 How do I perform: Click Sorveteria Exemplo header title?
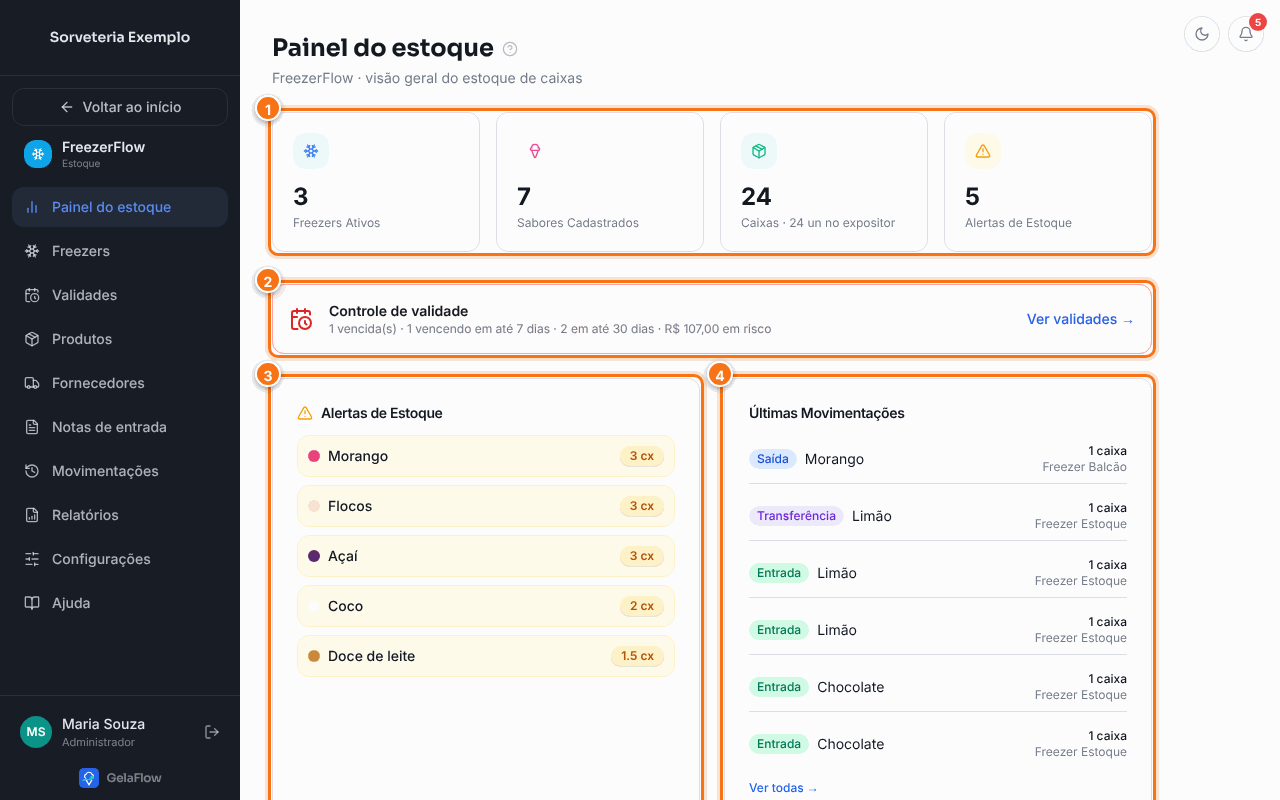[x=120, y=37]
